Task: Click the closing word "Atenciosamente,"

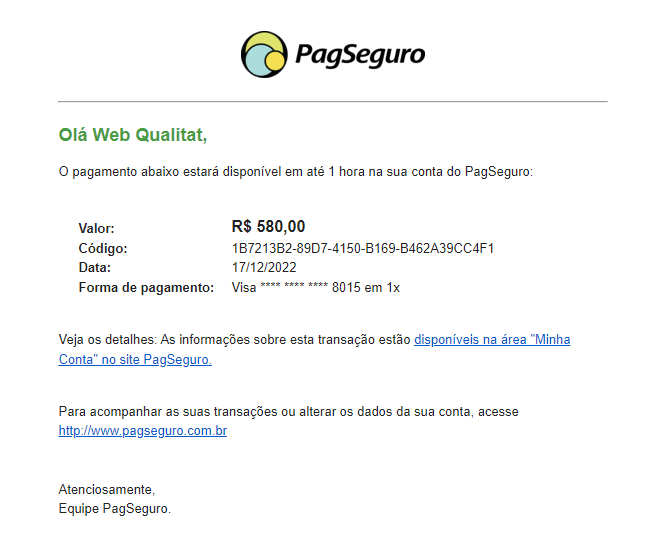Action: coord(107,489)
